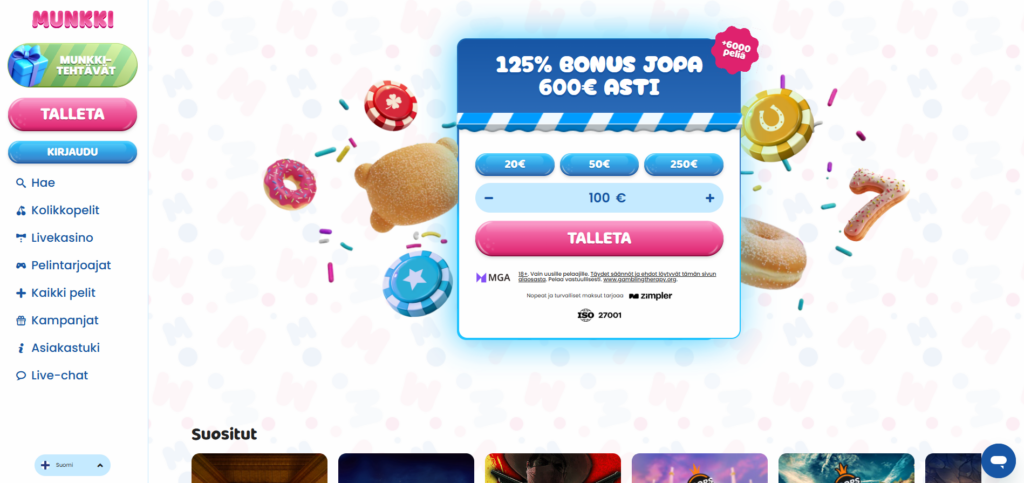Click the pink Talleta button in bonus card
The width and height of the screenshot is (1024, 483).
pos(599,238)
